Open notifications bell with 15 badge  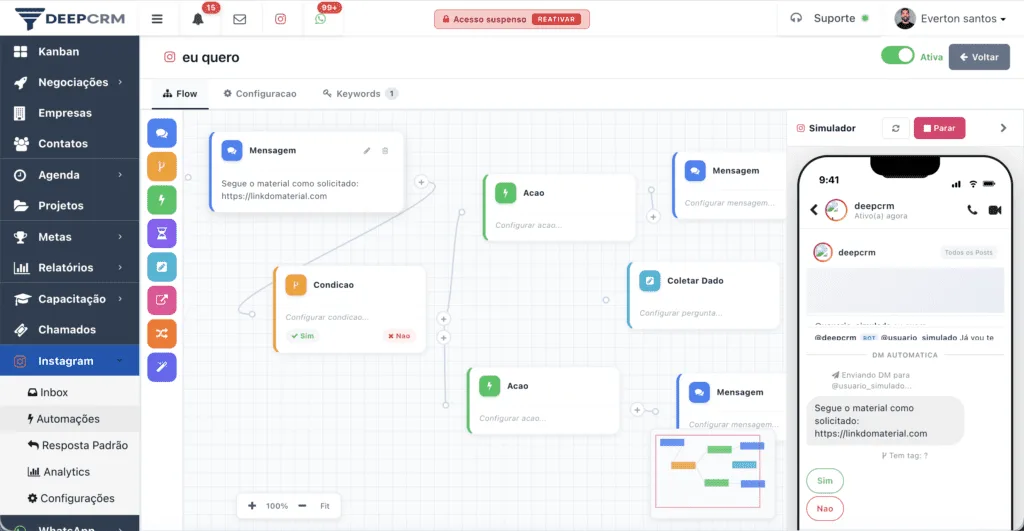tap(198, 19)
